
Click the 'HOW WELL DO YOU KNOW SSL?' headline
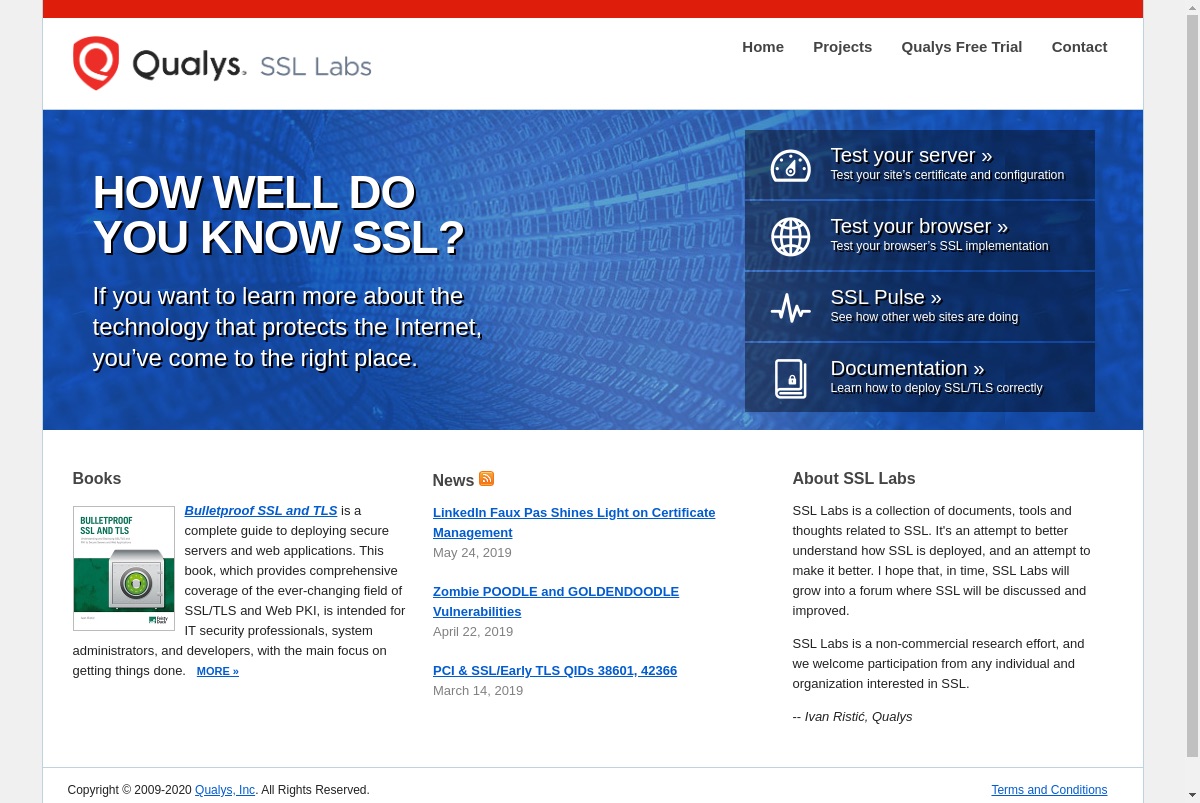pyautogui.click(x=279, y=215)
